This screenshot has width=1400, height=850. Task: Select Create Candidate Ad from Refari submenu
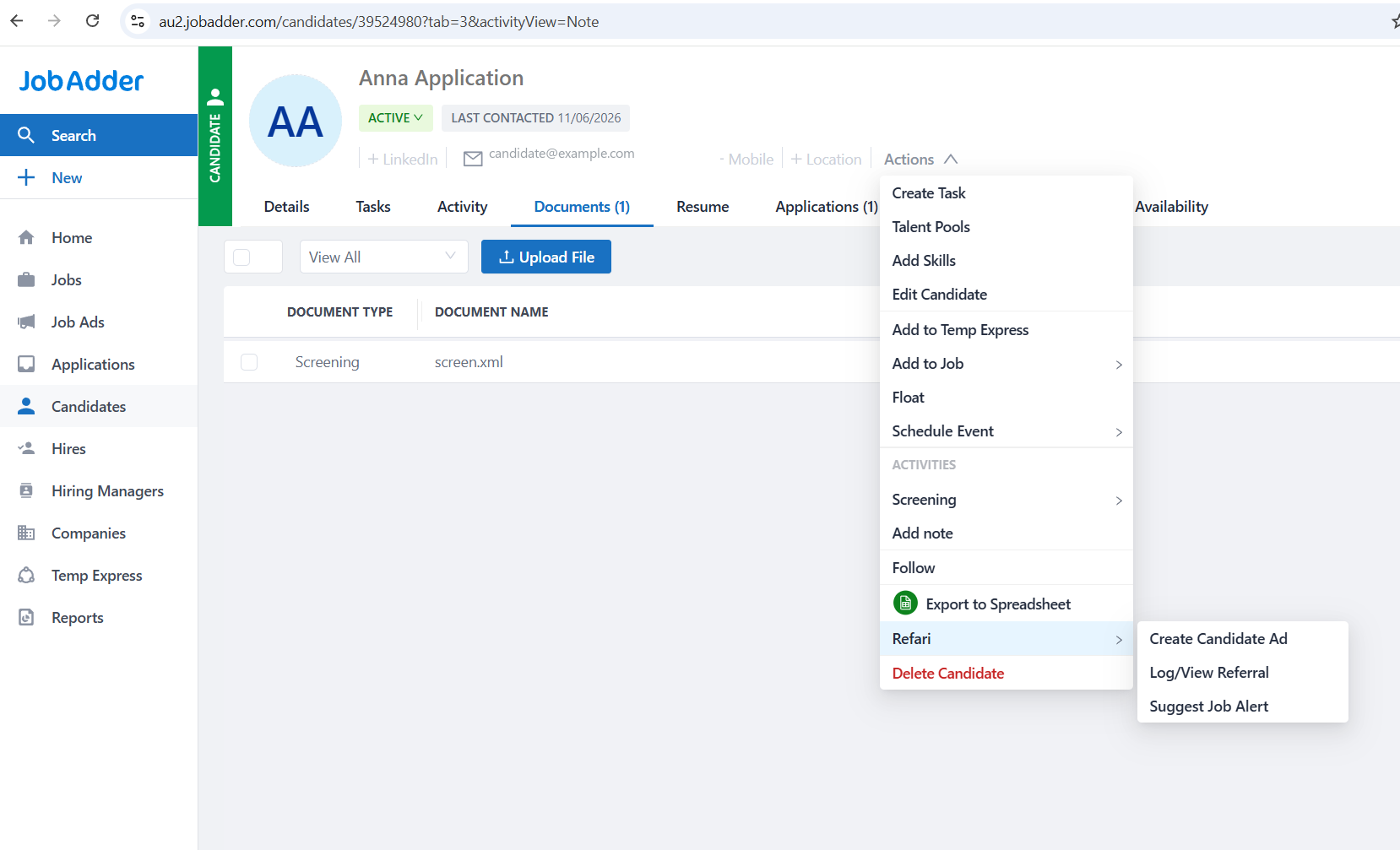pyautogui.click(x=1218, y=639)
